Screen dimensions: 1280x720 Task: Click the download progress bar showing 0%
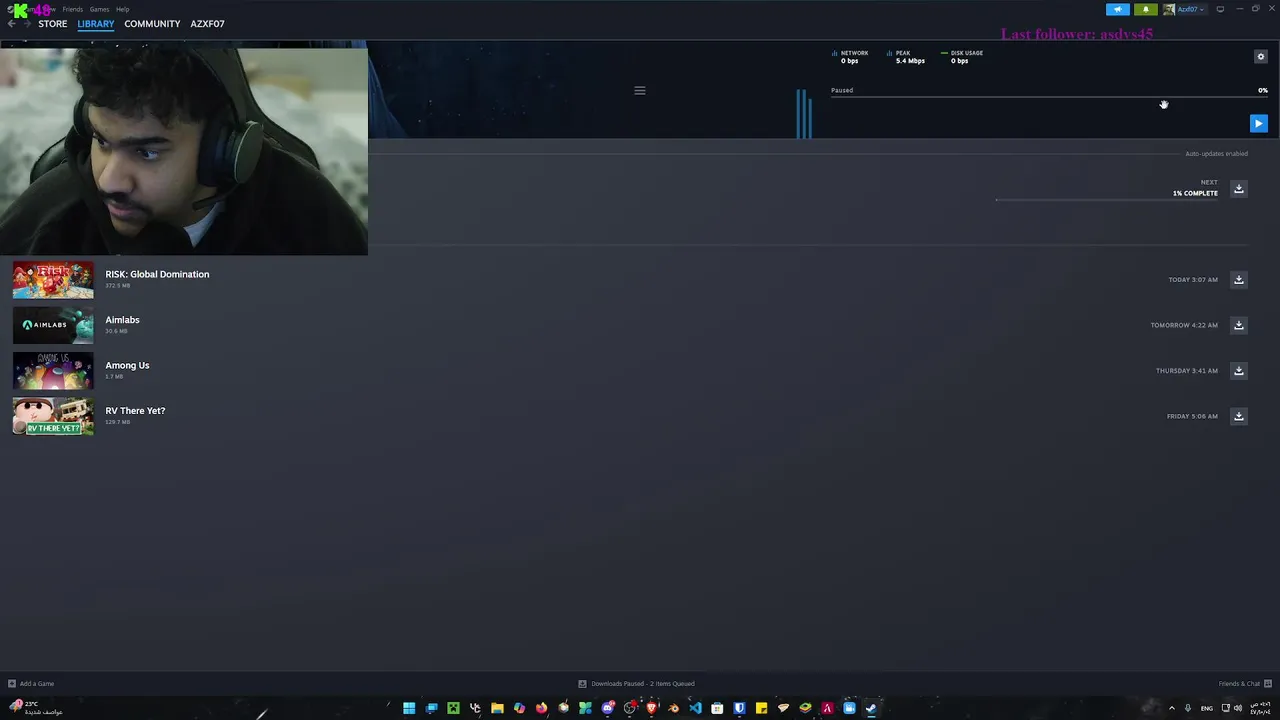click(x=1049, y=97)
